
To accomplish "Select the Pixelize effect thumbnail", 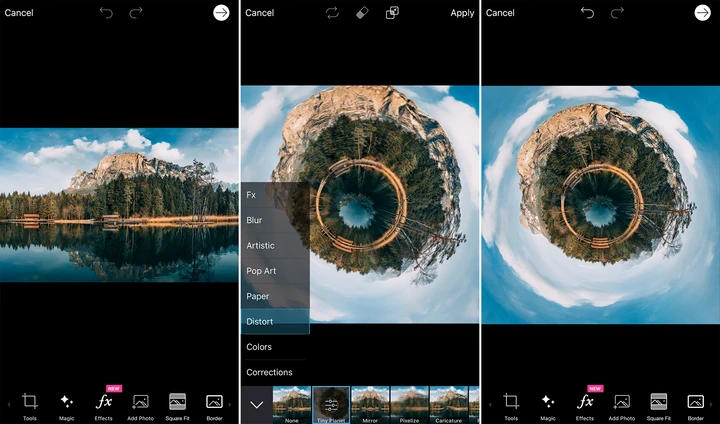I will pos(409,405).
